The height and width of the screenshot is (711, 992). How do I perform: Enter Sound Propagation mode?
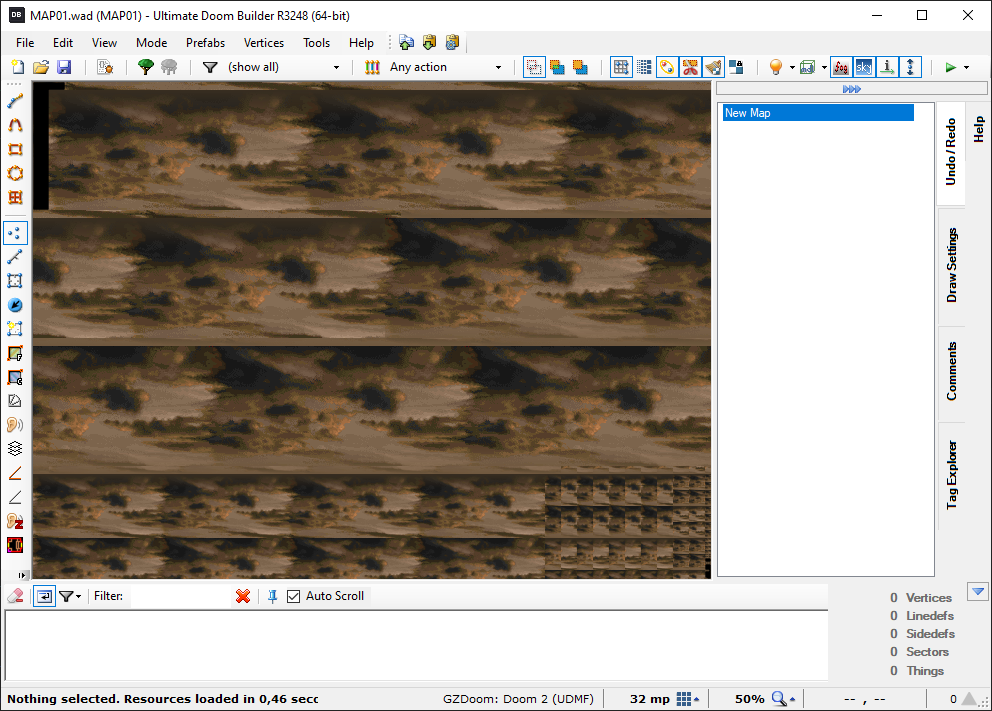point(14,424)
